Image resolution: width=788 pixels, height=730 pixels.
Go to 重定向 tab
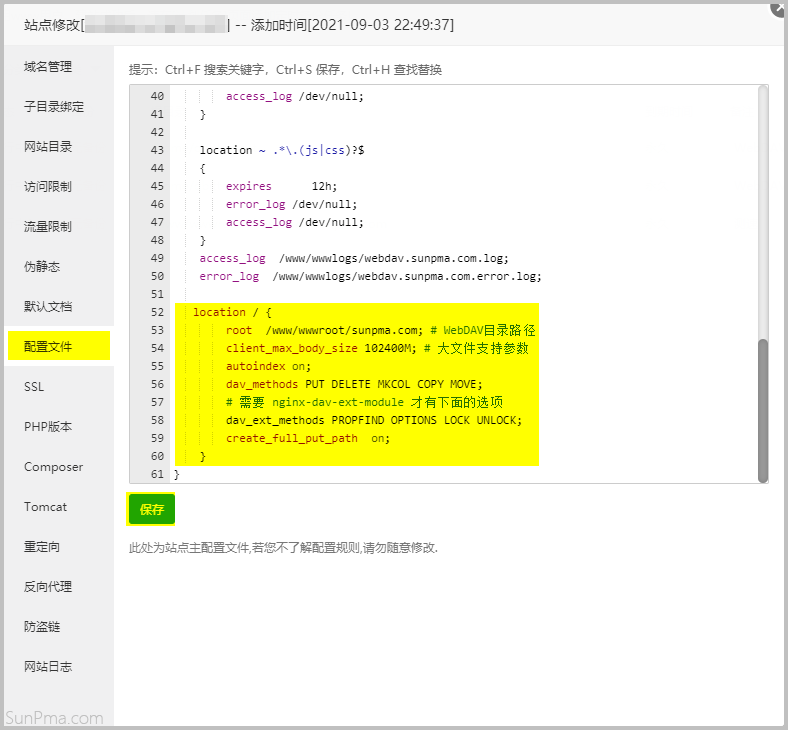tap(42, 547)
